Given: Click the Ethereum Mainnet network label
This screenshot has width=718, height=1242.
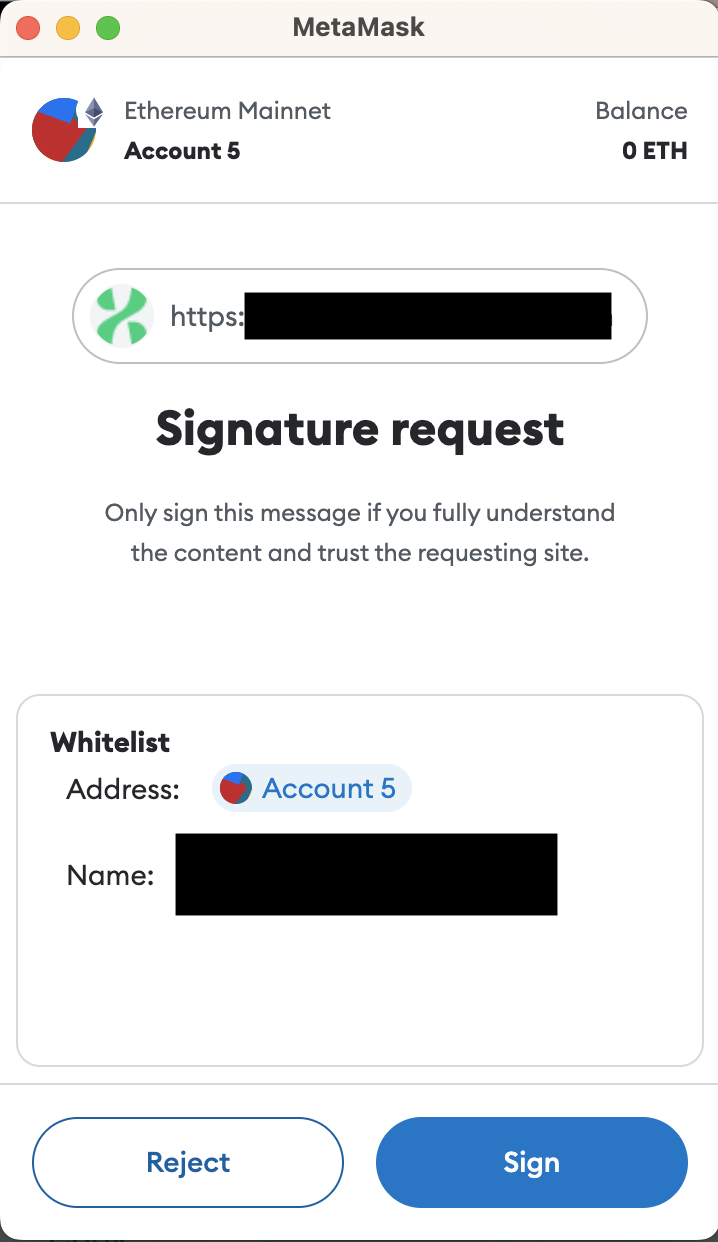Looking at the screenshot, I should pyautogui.click(x=227, y=111).
